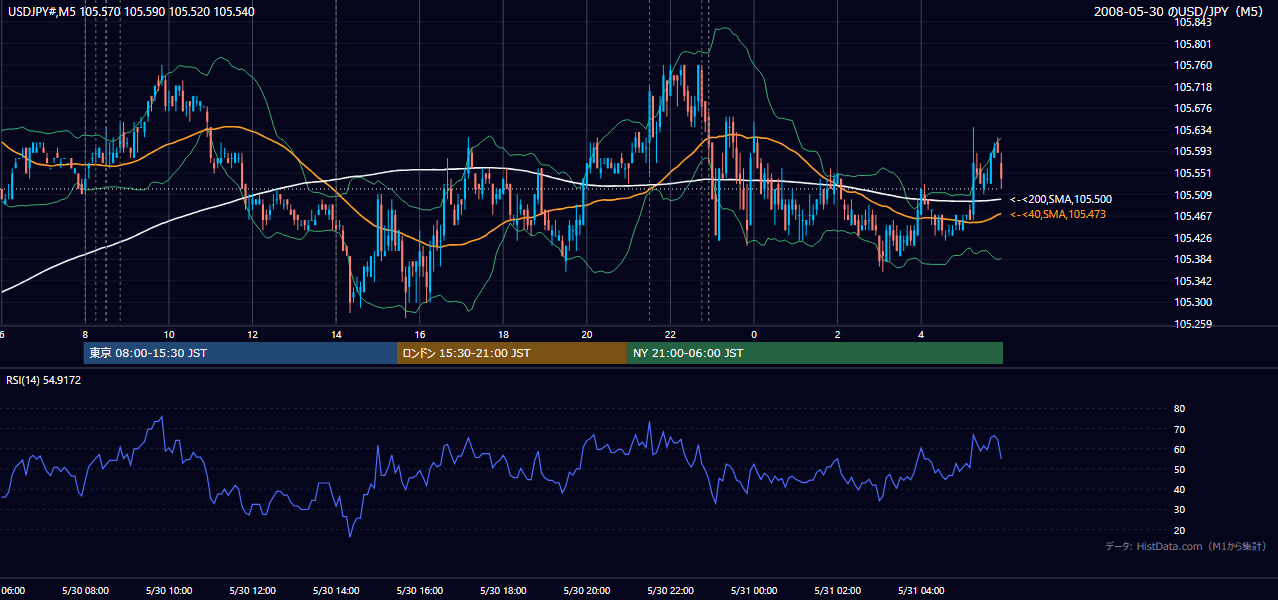
Task: Click price scale value 105.300
Action: (1194, 302)
